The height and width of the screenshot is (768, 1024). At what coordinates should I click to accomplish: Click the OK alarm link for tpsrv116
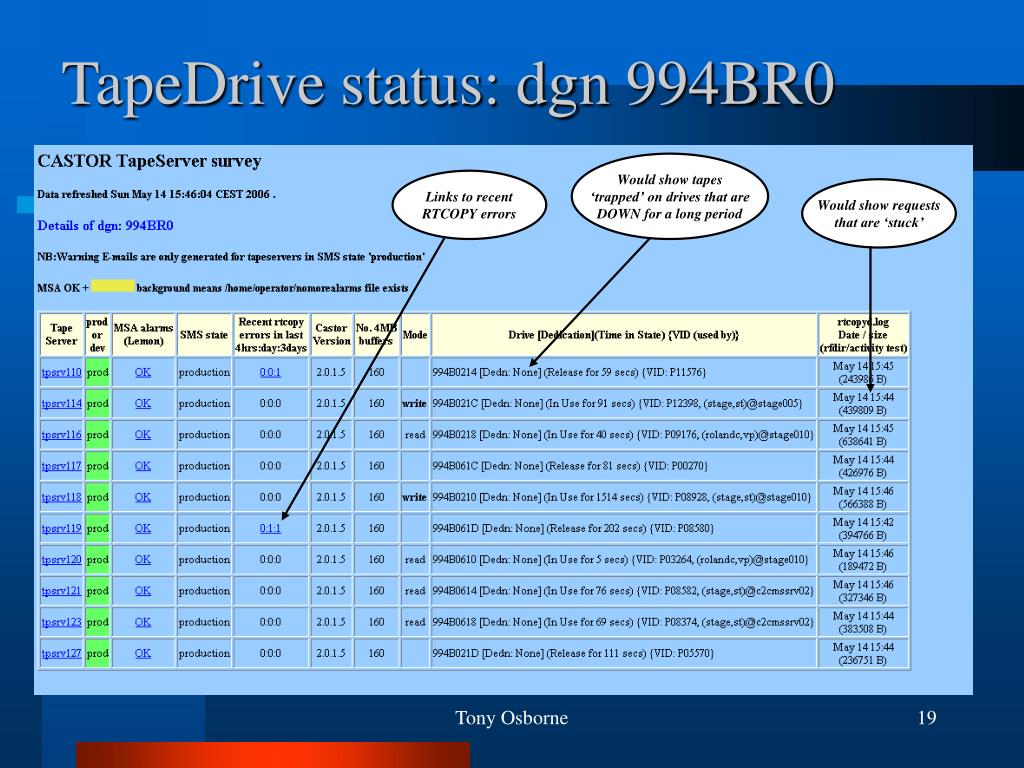tap(143, 435)
